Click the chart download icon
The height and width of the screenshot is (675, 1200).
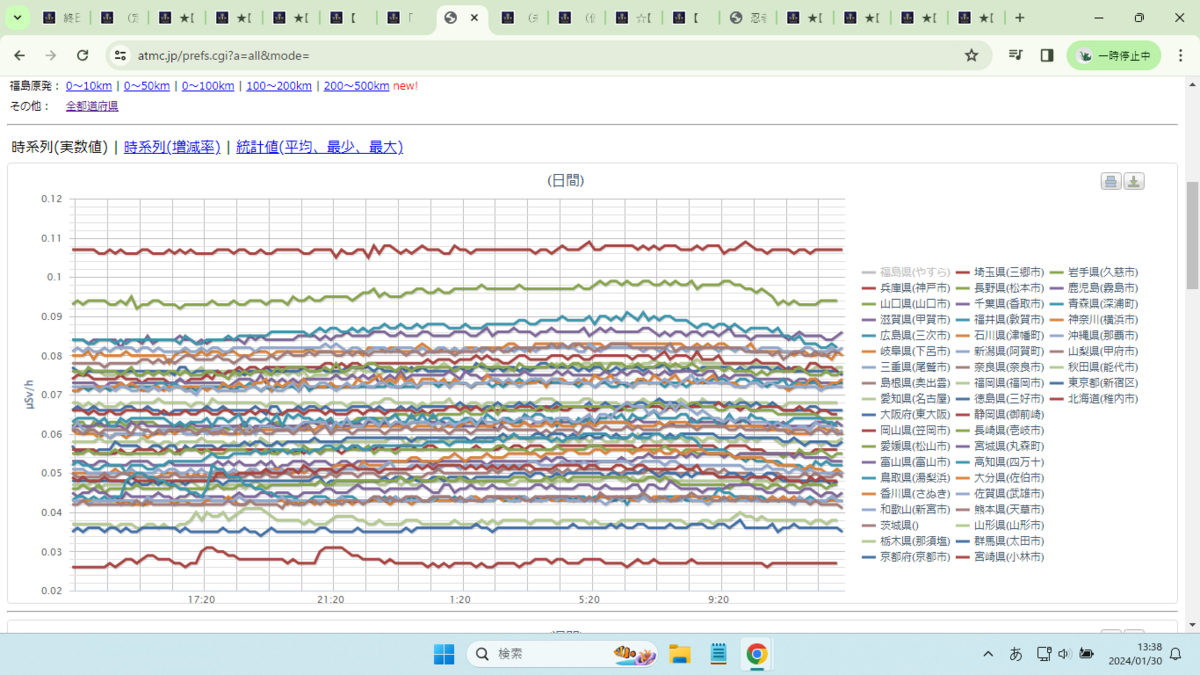[1134, 181]
